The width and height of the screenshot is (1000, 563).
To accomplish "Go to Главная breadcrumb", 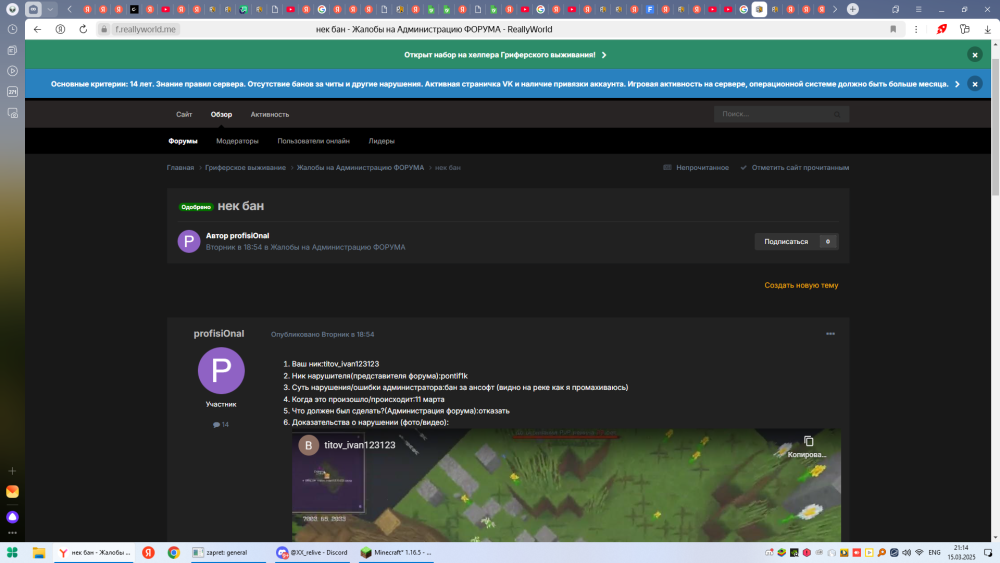I will pos(180,168).
